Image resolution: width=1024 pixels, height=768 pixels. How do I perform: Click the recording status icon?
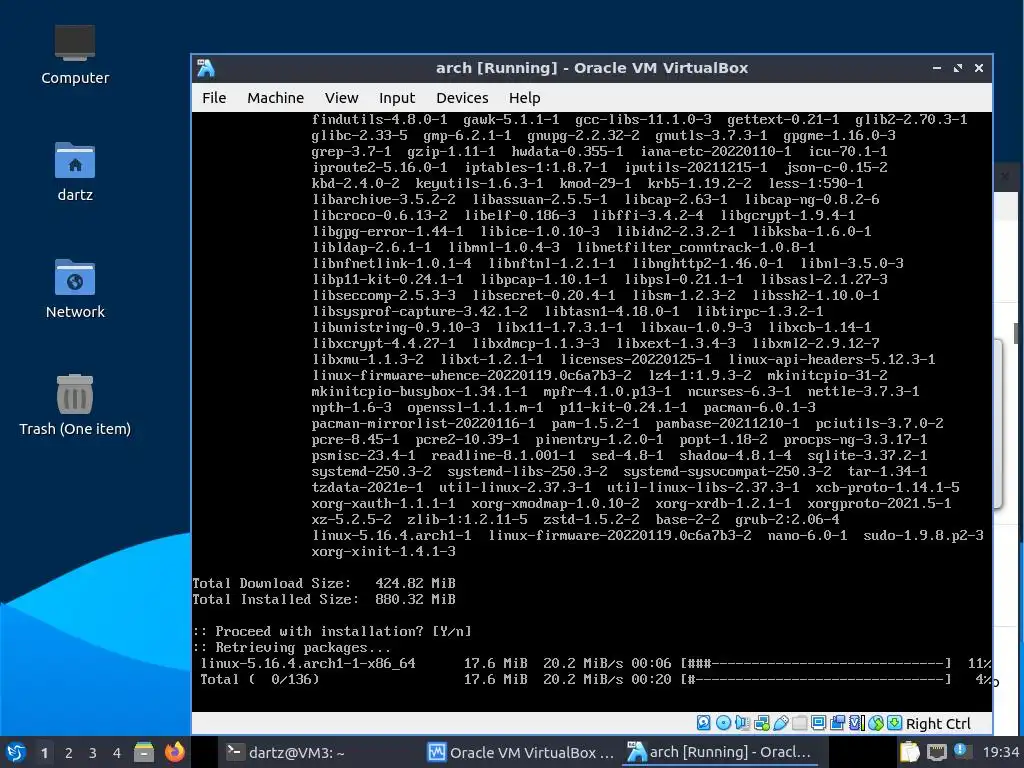click(x=838, y=723)
